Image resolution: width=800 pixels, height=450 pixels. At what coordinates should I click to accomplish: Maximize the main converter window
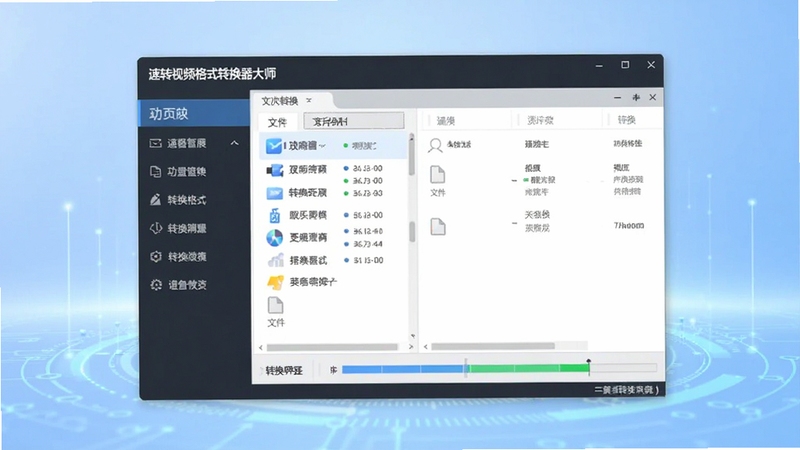[x=625, y=65]
